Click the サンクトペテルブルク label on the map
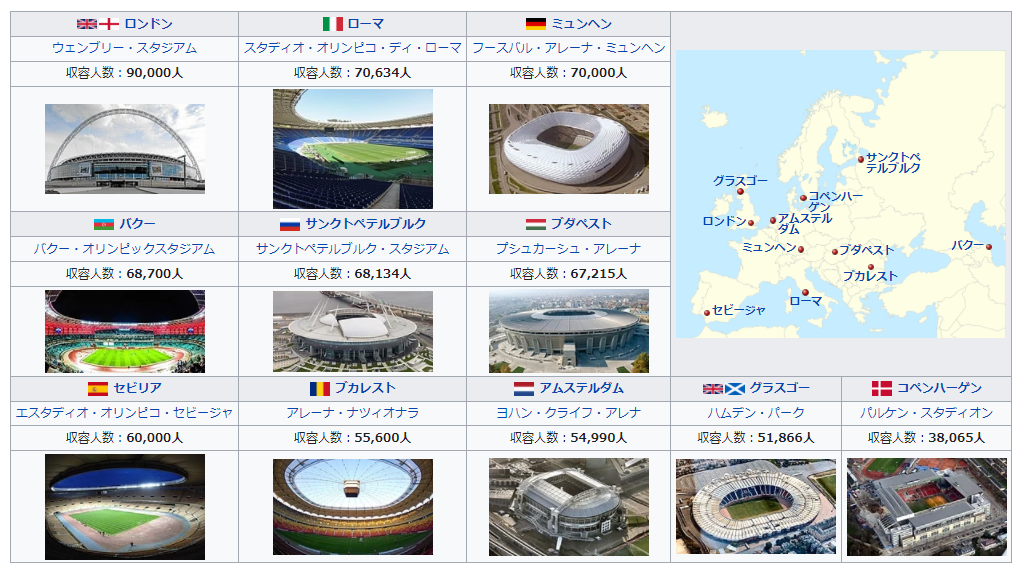 click(893, 162)
